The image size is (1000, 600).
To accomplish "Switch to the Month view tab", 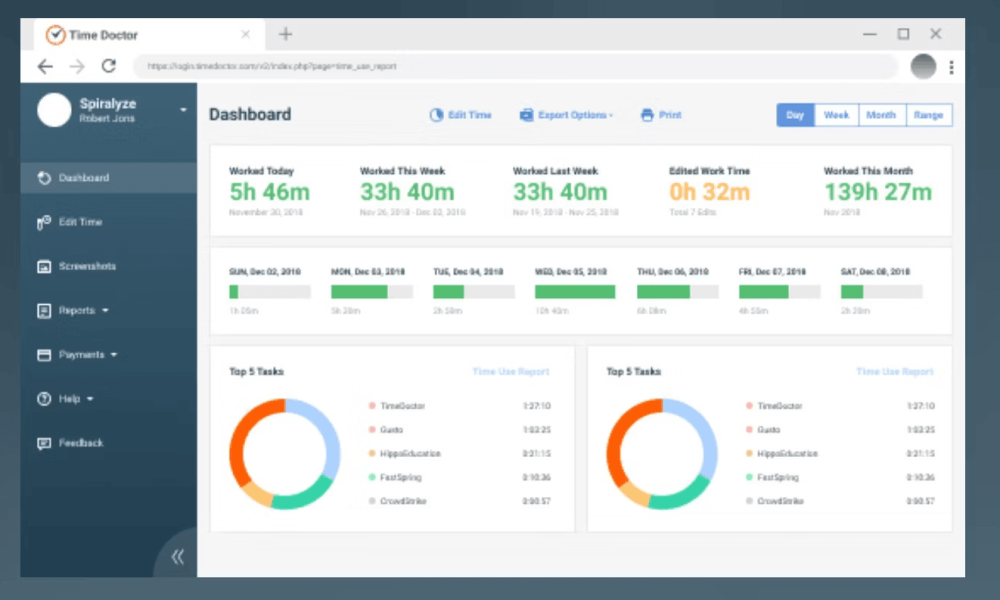I will coord(881,115).
